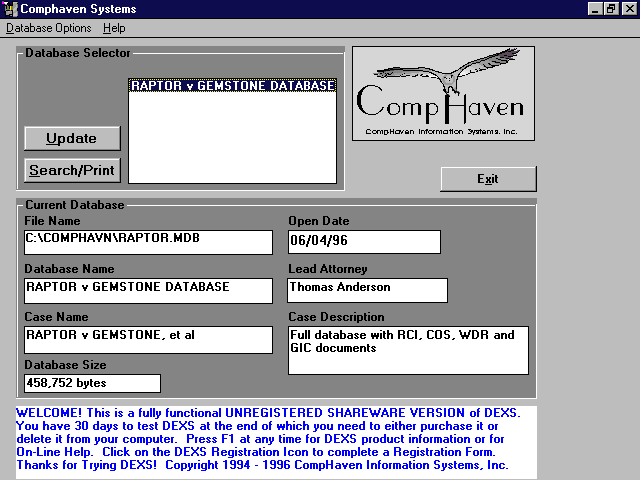Restore down the Comphaven Systems window
Screen dimensions: 640x480
click(x=611, y=9)
